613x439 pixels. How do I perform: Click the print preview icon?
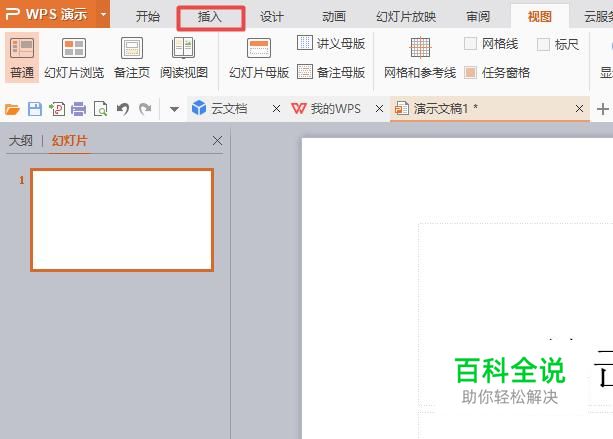(x=100, y=109)
